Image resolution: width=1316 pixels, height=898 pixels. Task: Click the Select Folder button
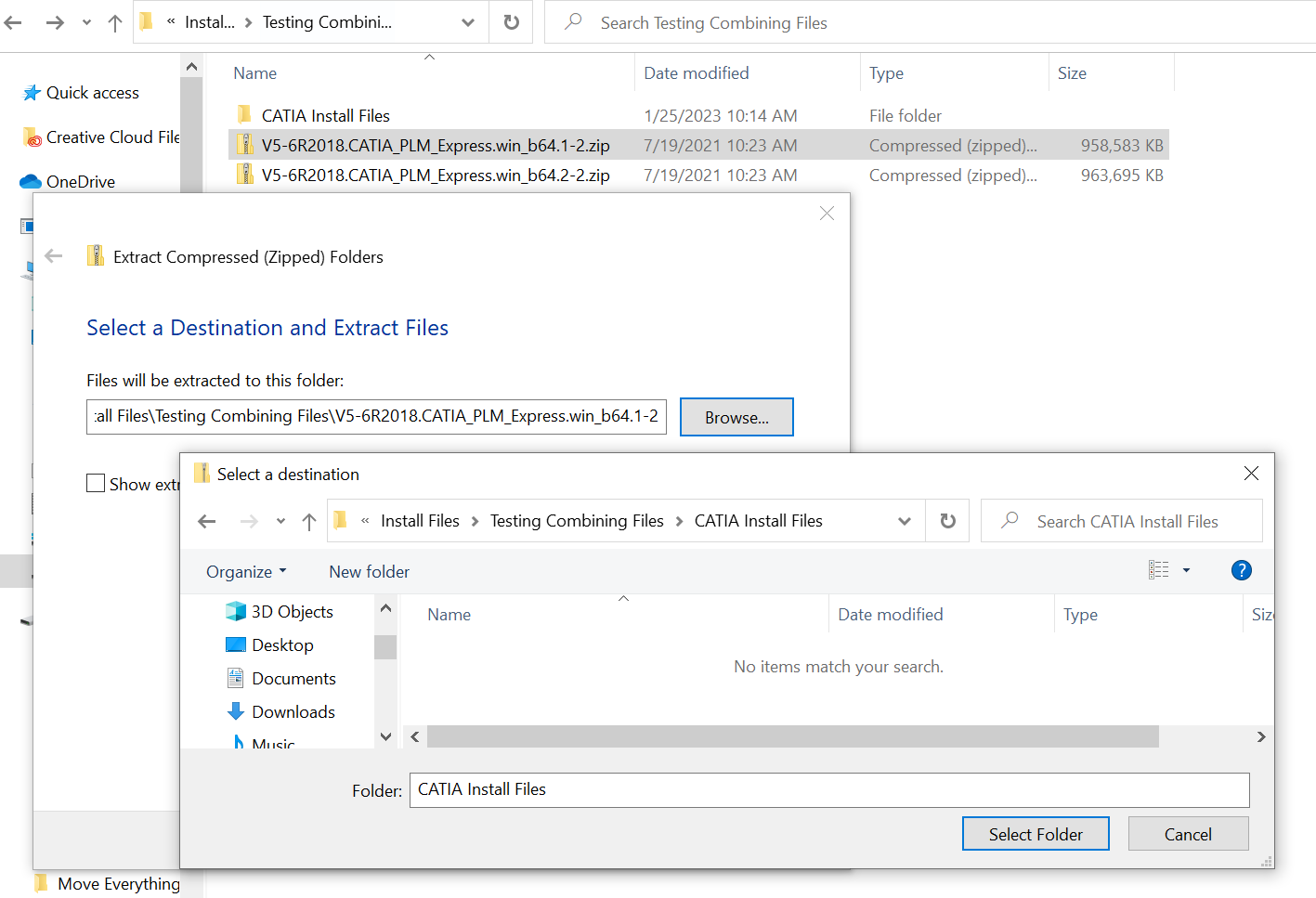point(1036,834)
